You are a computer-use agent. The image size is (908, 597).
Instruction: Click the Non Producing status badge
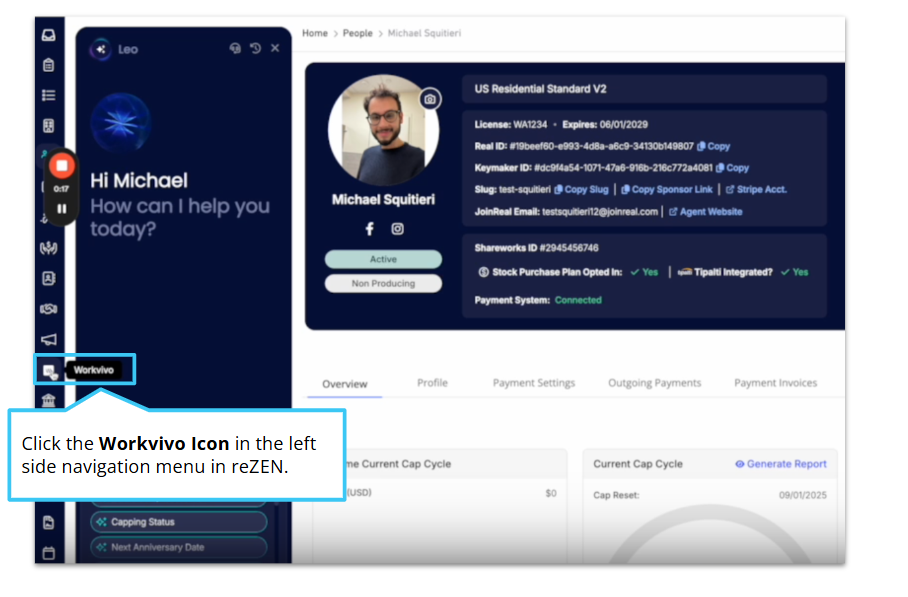383,283
